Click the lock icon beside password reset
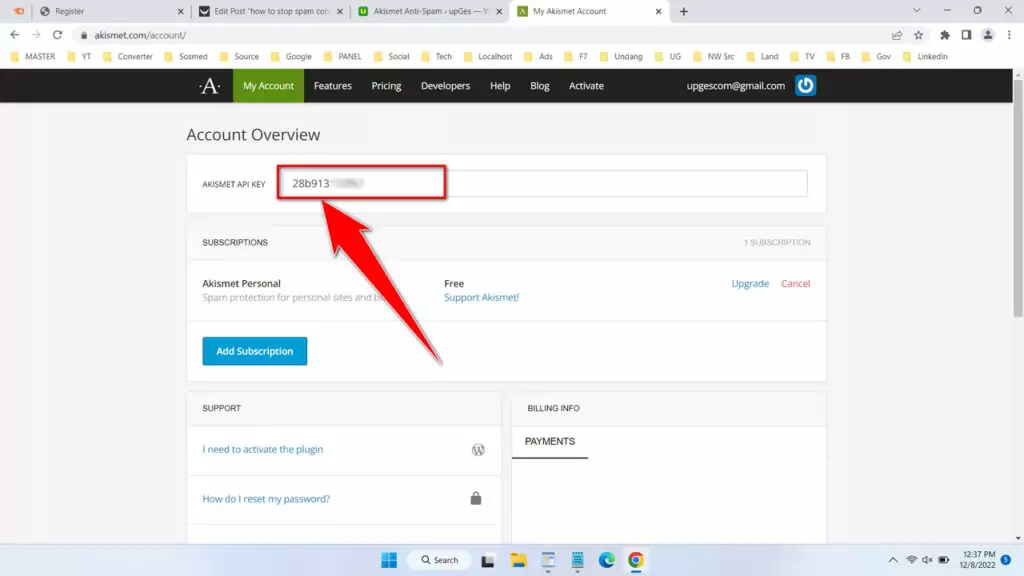Screen dimensions: 1024x576 point(476,499)
